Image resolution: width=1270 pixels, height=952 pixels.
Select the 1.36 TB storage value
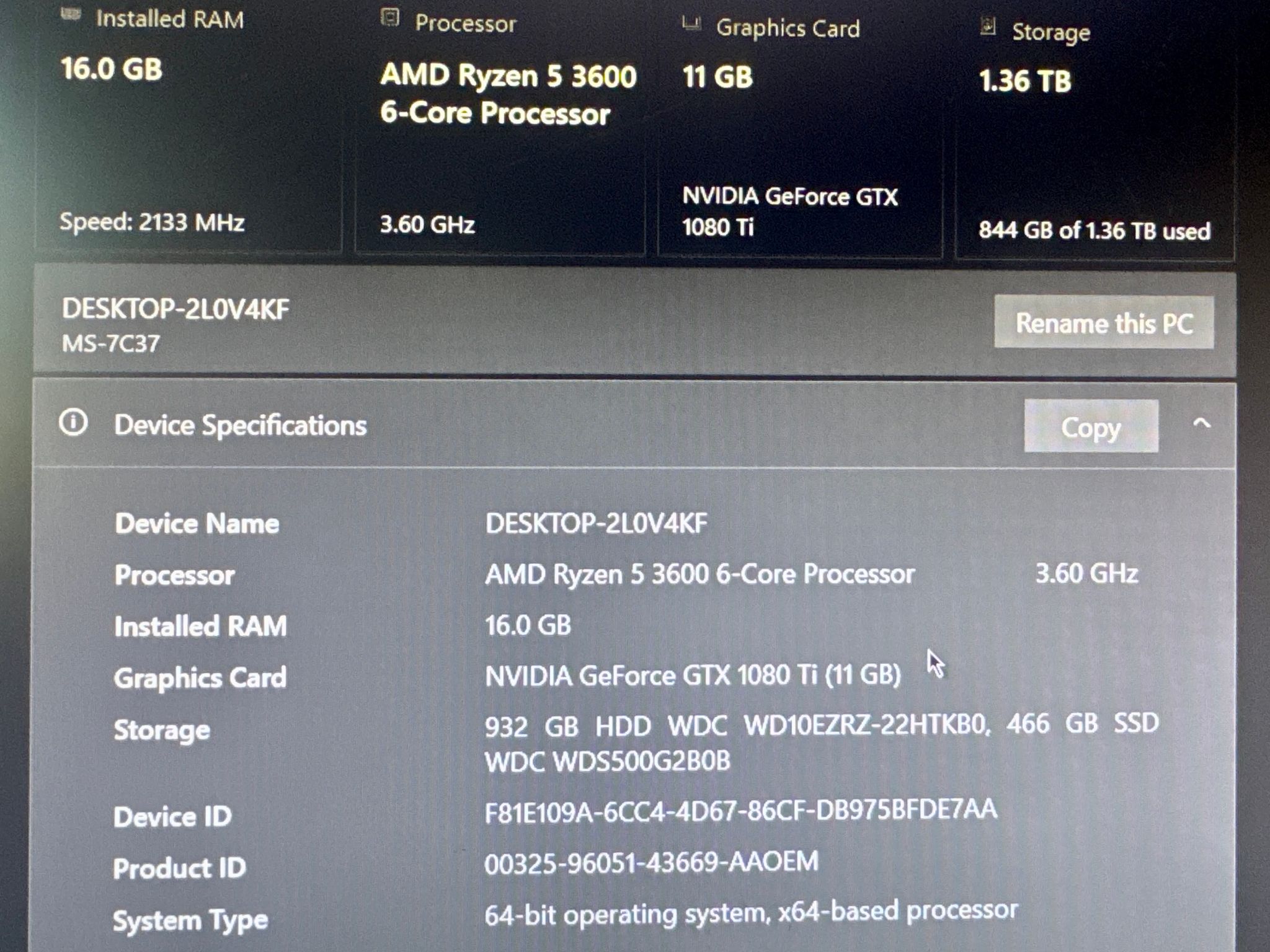pos(1024,81)
